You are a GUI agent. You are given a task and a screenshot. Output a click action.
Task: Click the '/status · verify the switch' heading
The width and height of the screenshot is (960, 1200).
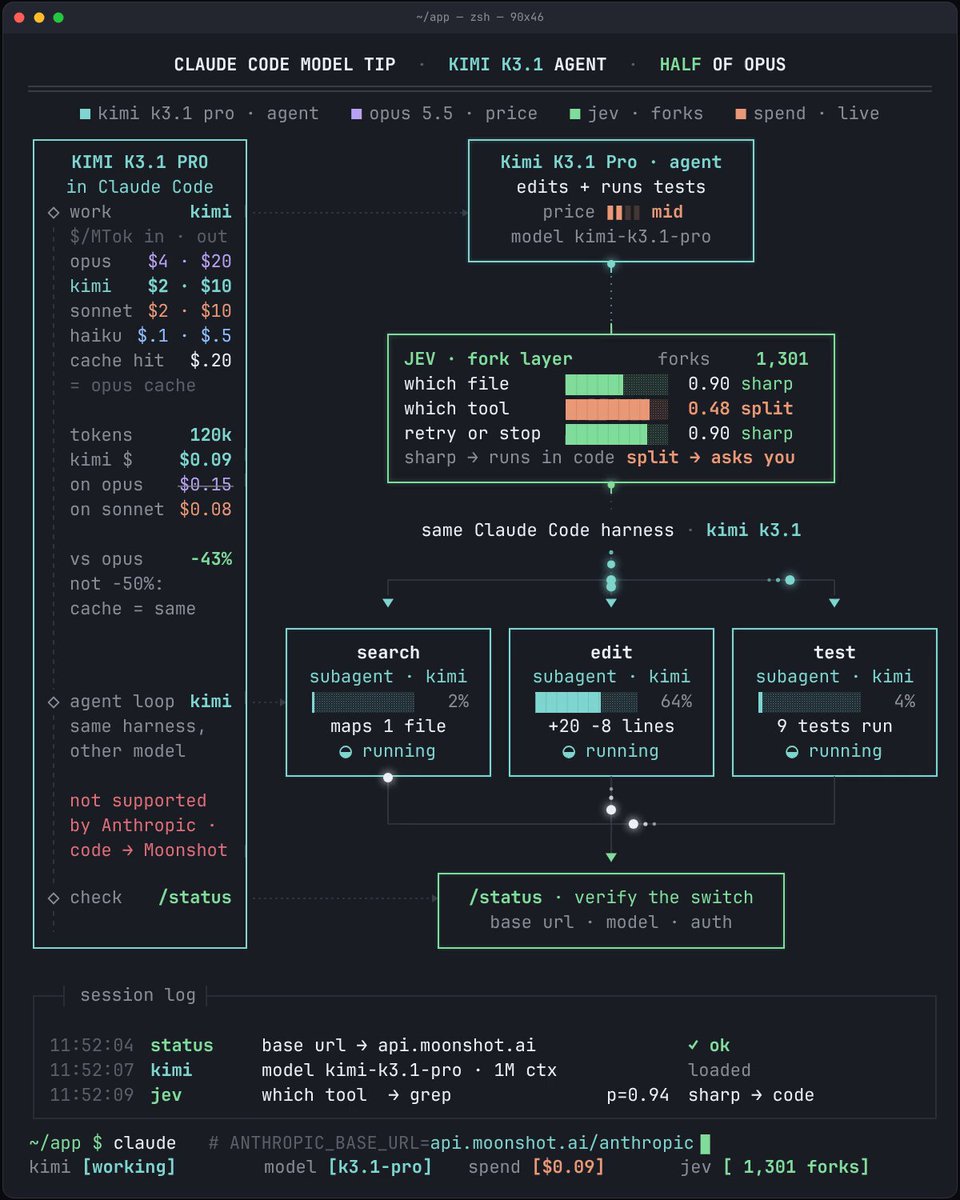pos(611,898)
